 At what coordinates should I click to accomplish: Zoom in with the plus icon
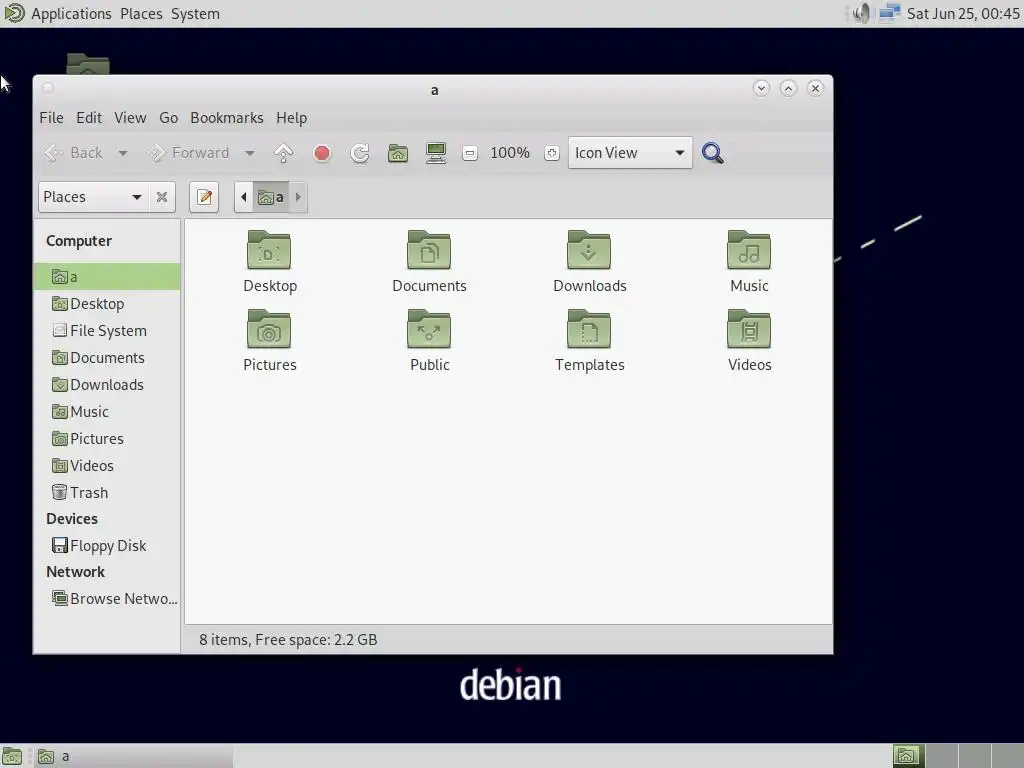(552, 153)
